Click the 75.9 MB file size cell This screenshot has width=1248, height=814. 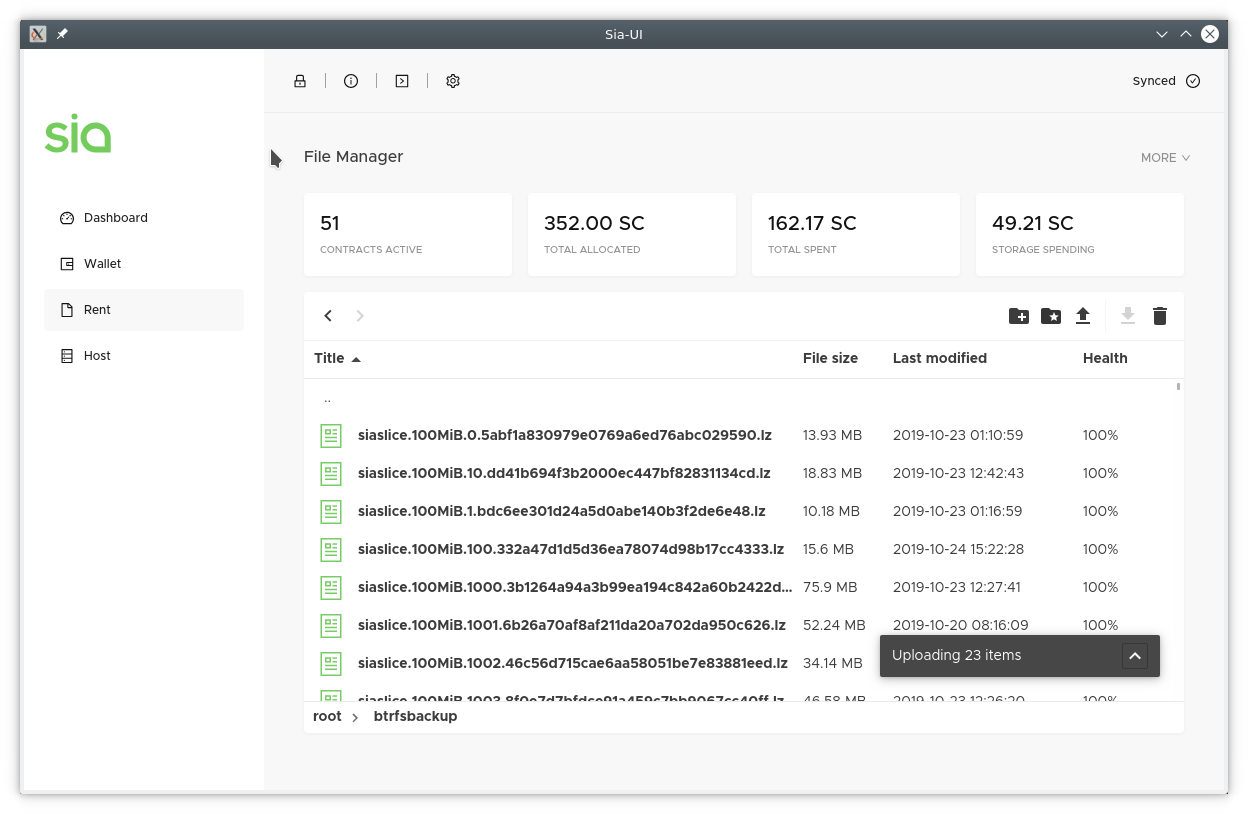(830, 587)
